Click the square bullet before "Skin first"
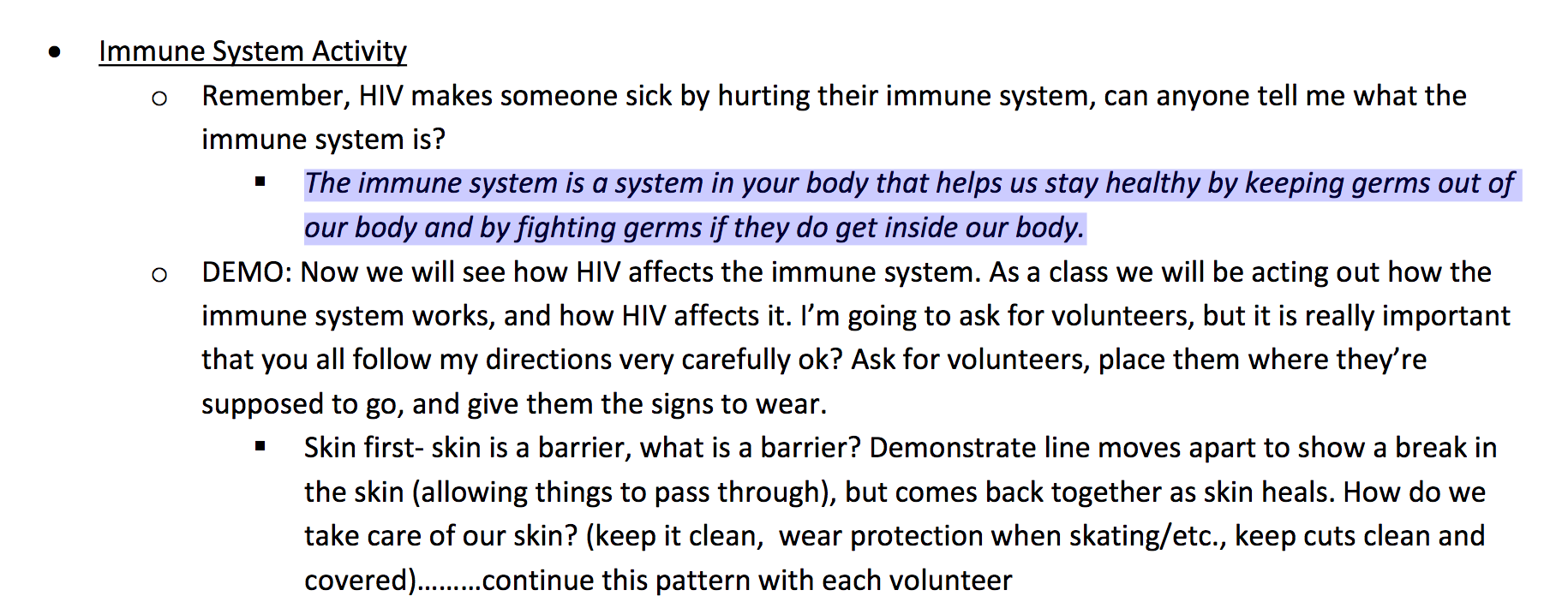 click(260, 446)
